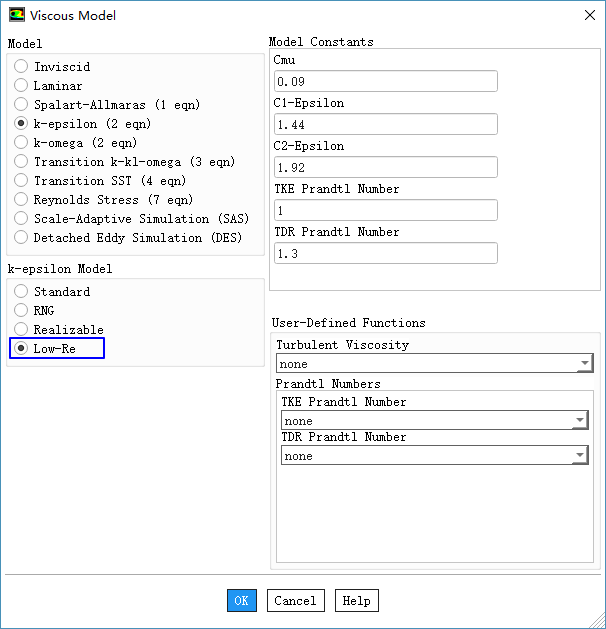
Task: Open Help for Viscous Model
Action: [357, 601]
